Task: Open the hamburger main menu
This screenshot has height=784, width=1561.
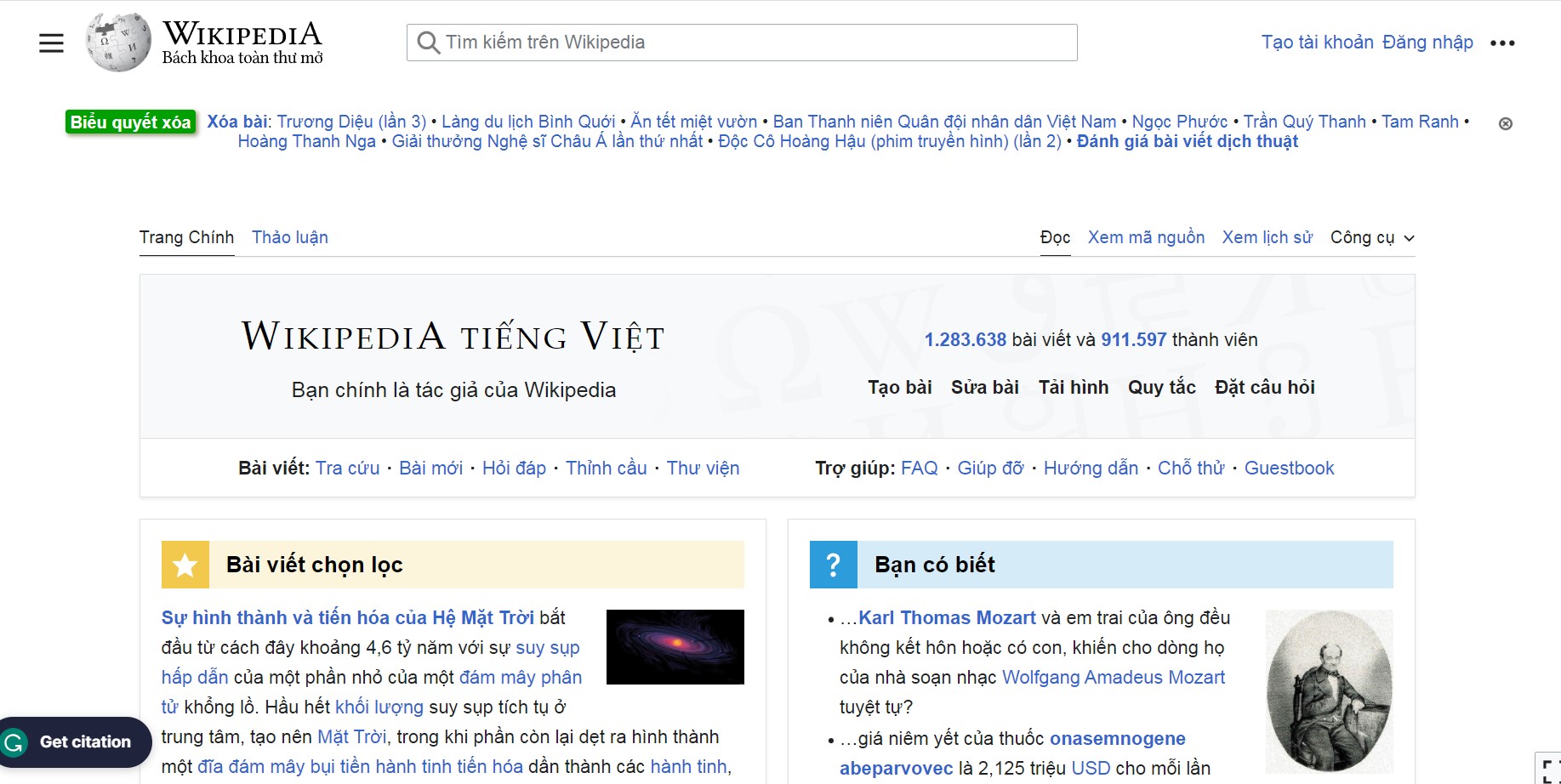Action: click(51, 43)
